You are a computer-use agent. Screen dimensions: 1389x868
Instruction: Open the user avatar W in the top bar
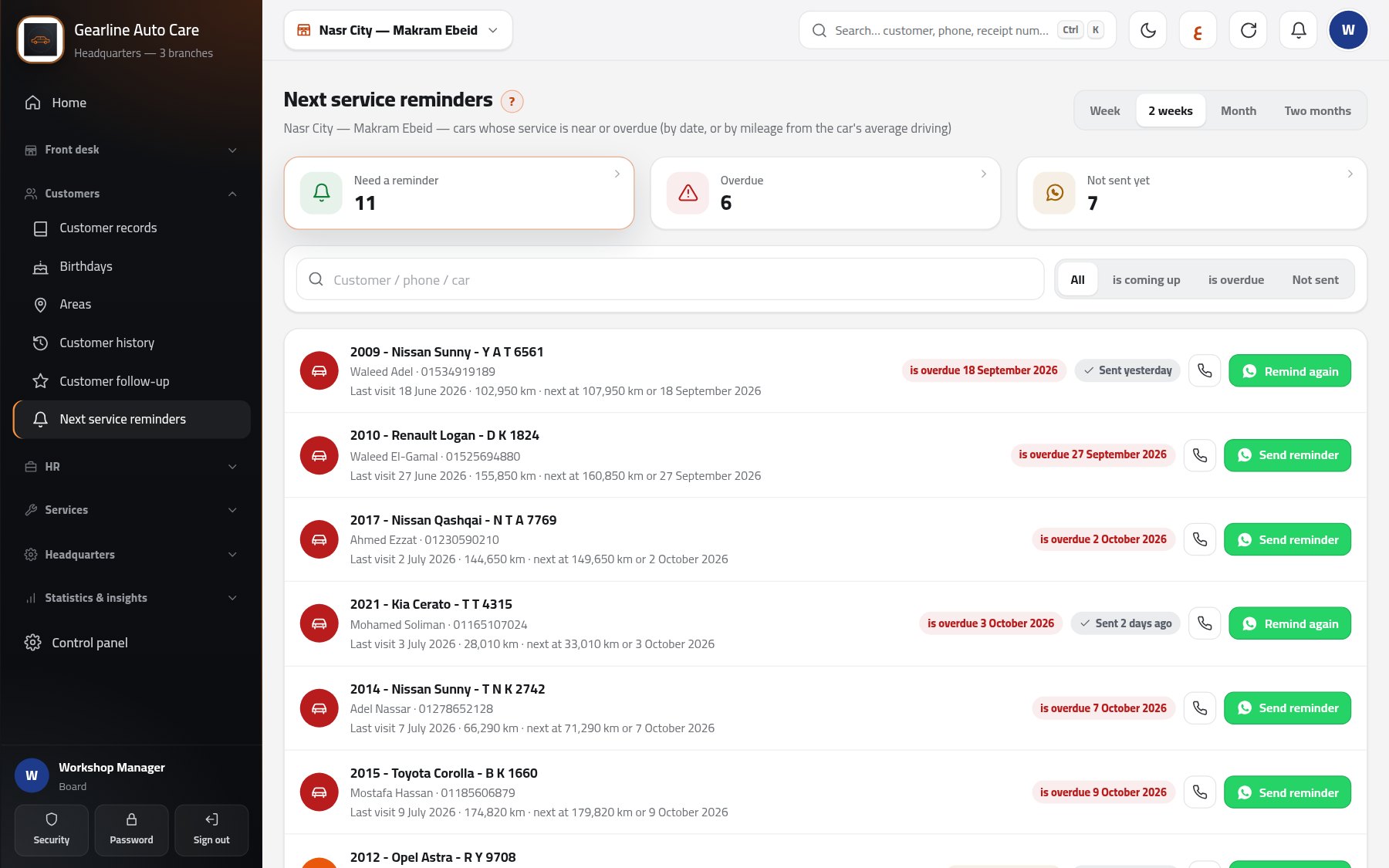(x=1348, y=30)
